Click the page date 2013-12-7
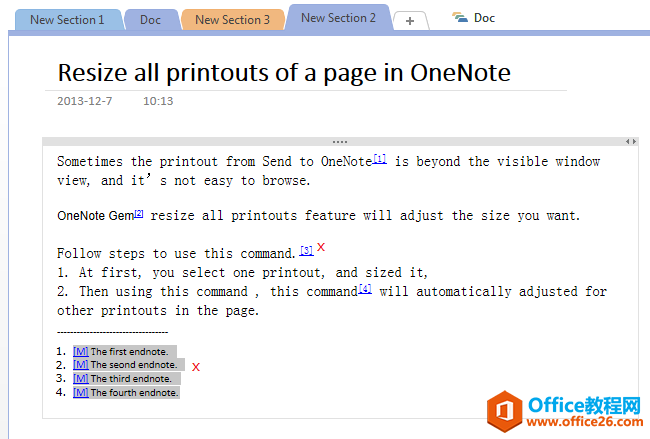650x439 pixels. [85, 101]
